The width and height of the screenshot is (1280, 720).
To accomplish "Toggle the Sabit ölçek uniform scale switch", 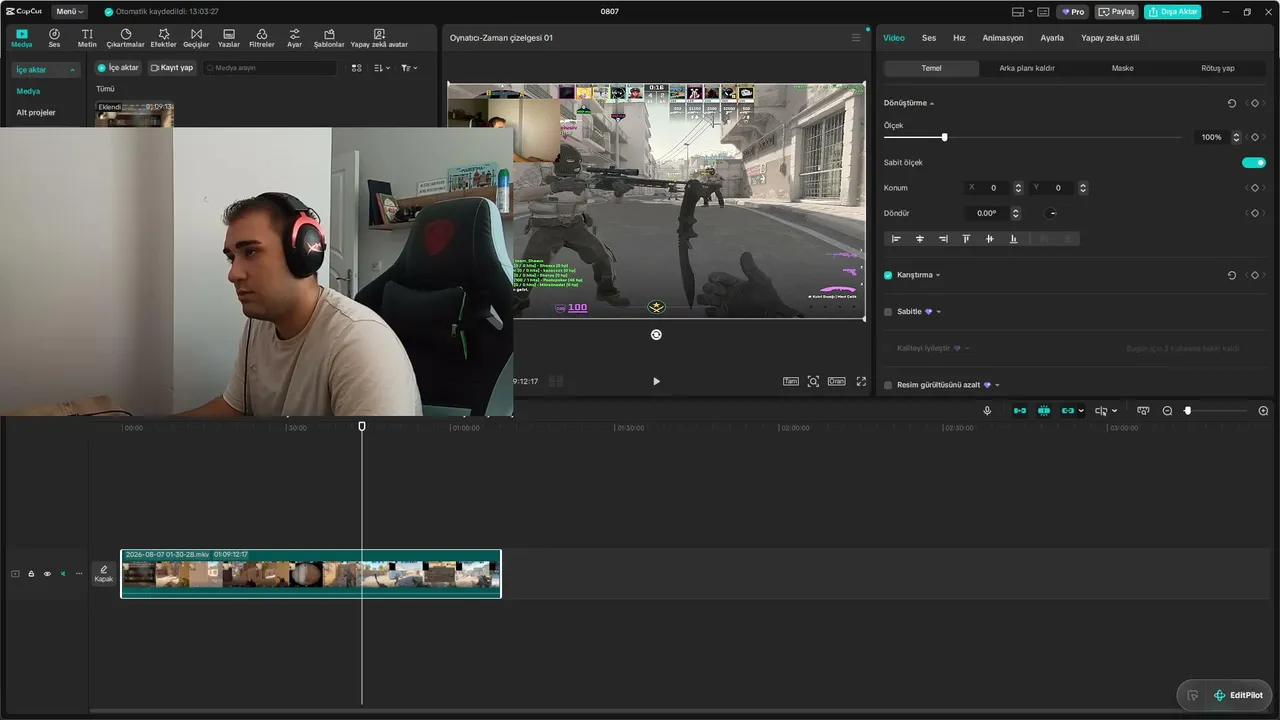I will click(x=1254, y=162).
